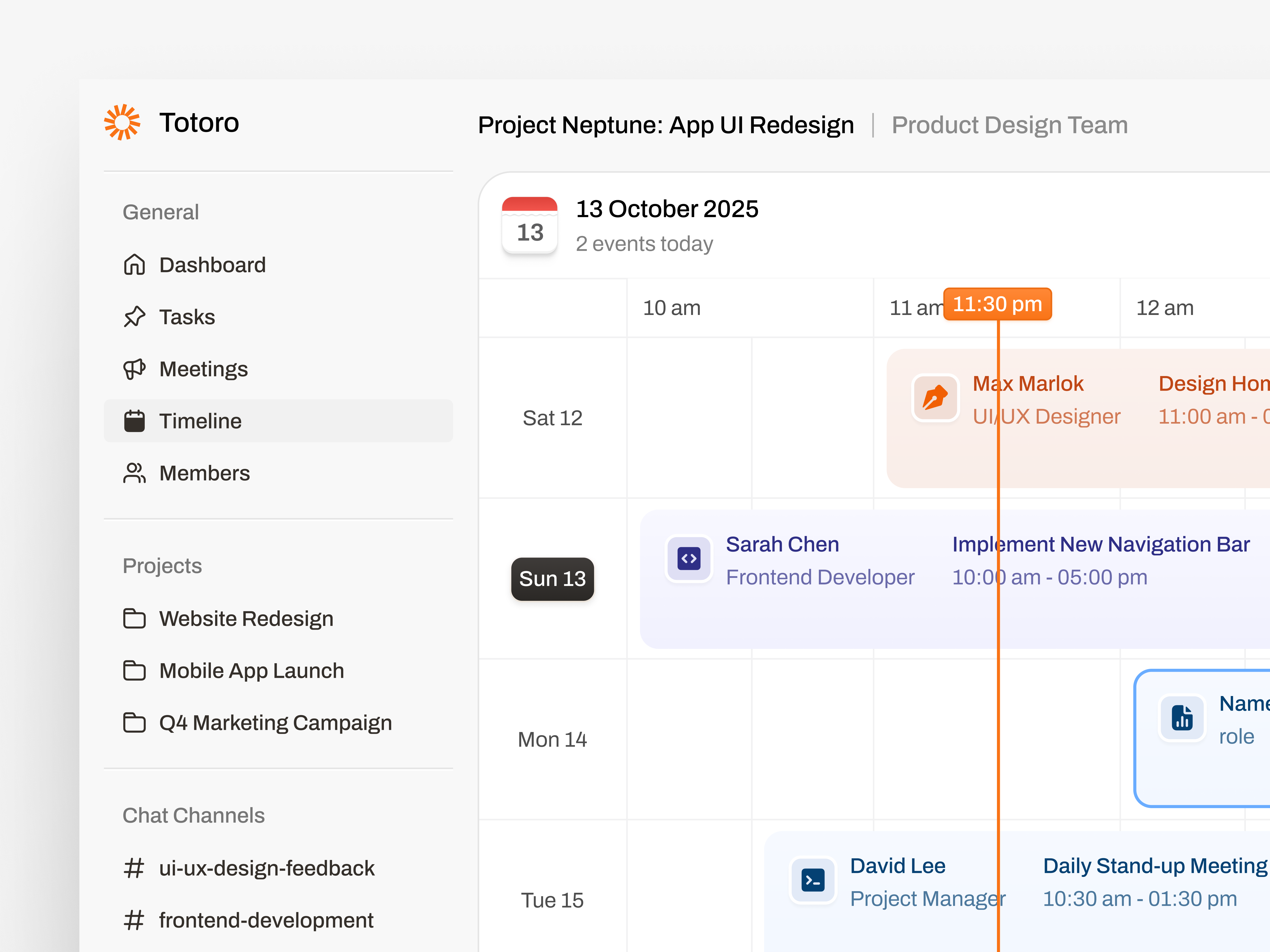
Task: Click the Members people icon
Action: click(134, 473)
